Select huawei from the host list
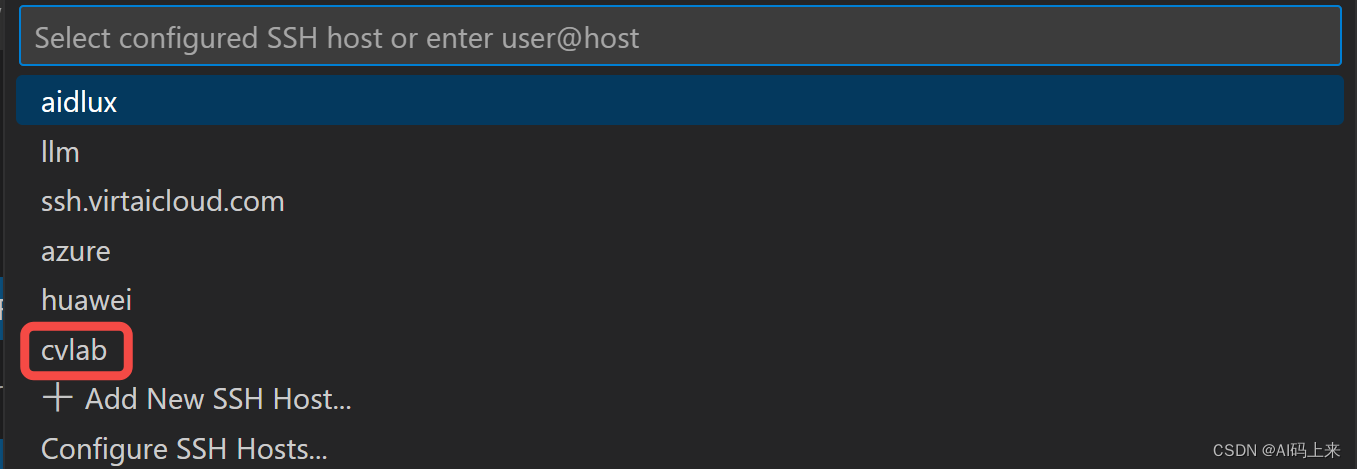The image size is (1357, 469). (x=86, y=300)
